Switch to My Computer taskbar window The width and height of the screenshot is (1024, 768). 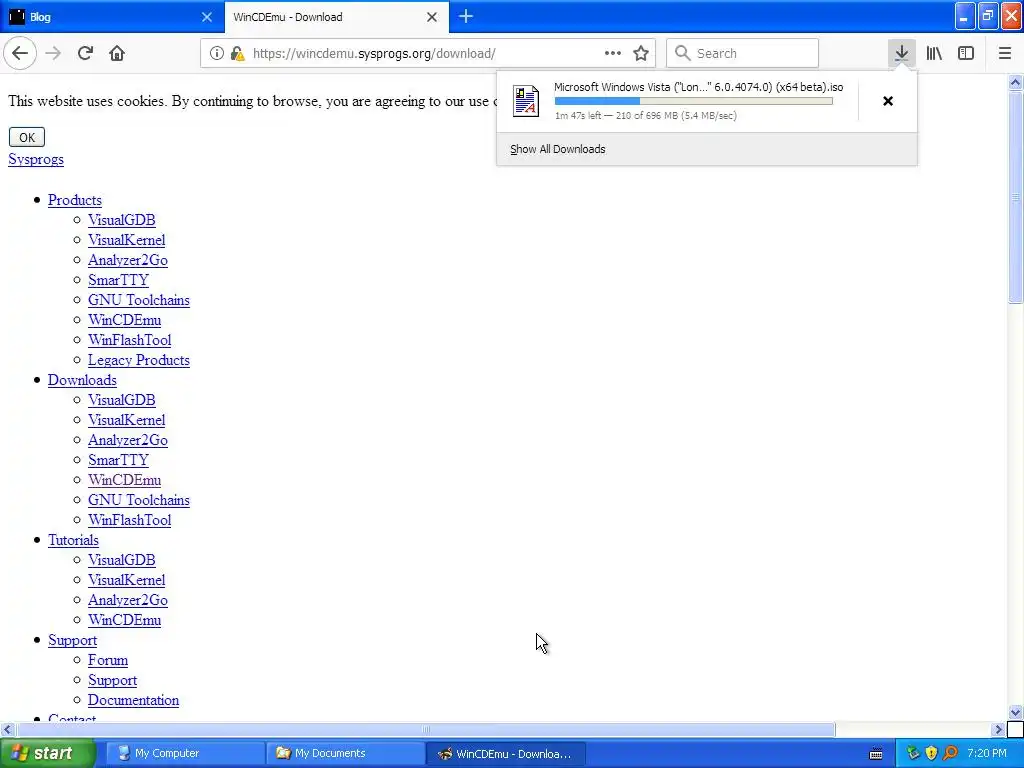coord(184,754)
